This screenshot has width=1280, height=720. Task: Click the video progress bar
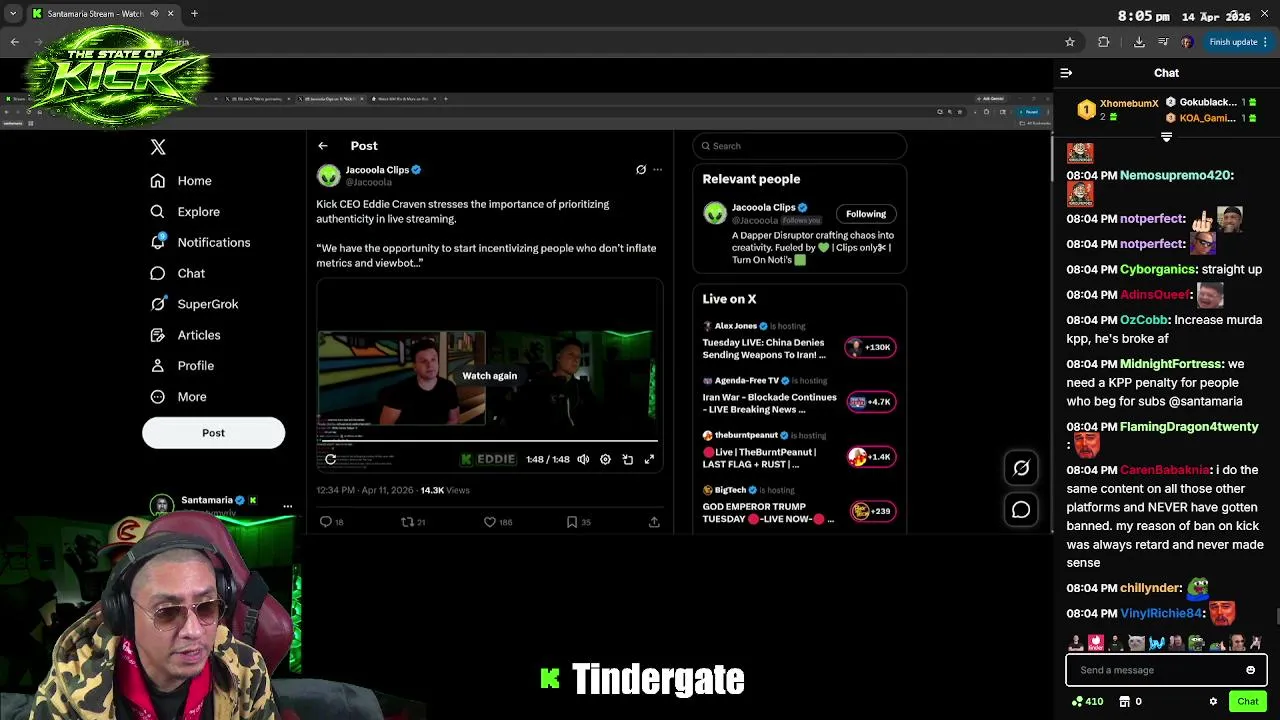pos(488,441)
